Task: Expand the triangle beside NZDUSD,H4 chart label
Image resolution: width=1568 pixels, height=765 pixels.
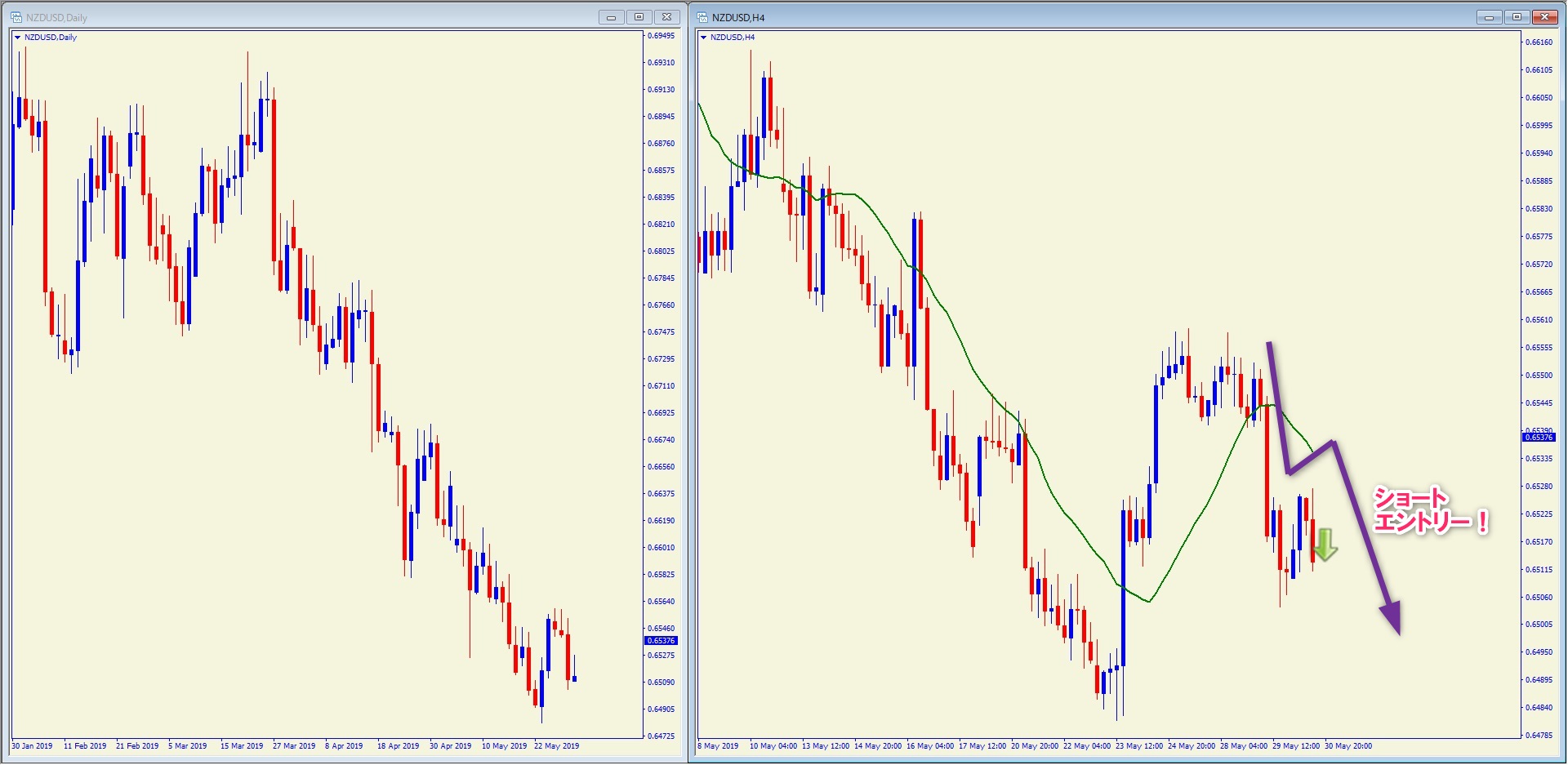Action: [x=703, y=38]
